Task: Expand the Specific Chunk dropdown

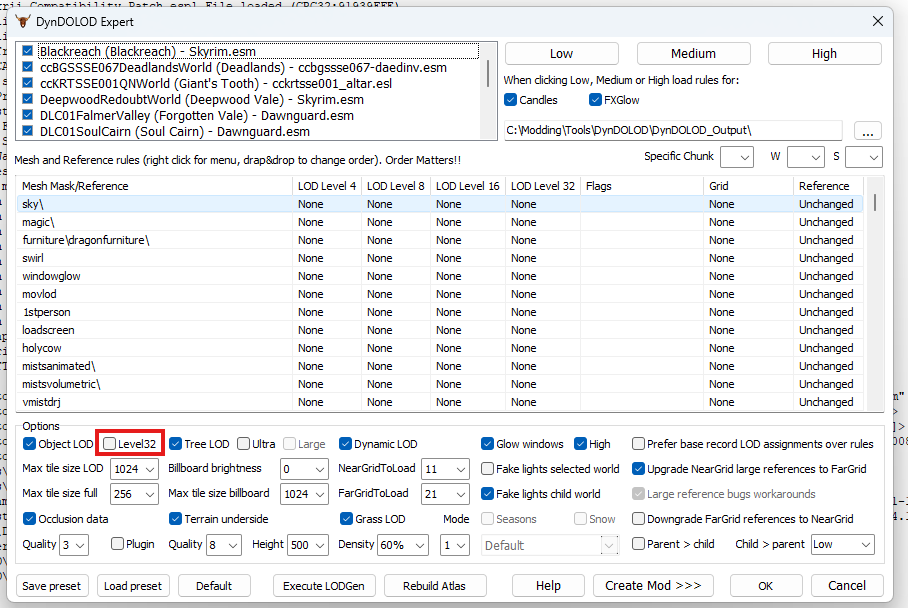Action: [737, 157]
